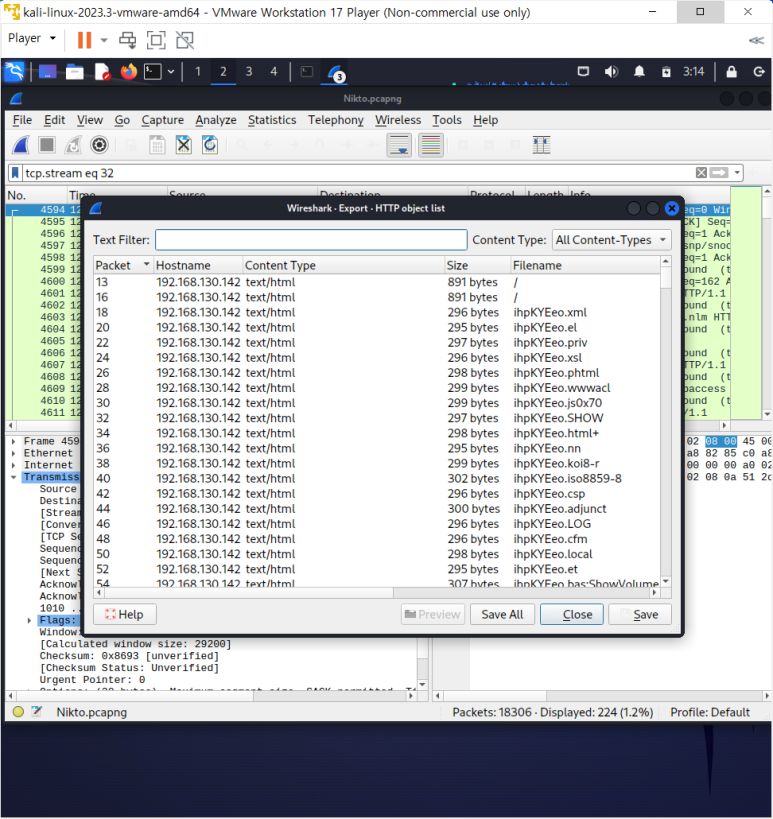The width and height of the screenshot is (773, 819).
Task: Click the Checksum: 0x8693 [unverified] detail line
Action: pos(130,656)
